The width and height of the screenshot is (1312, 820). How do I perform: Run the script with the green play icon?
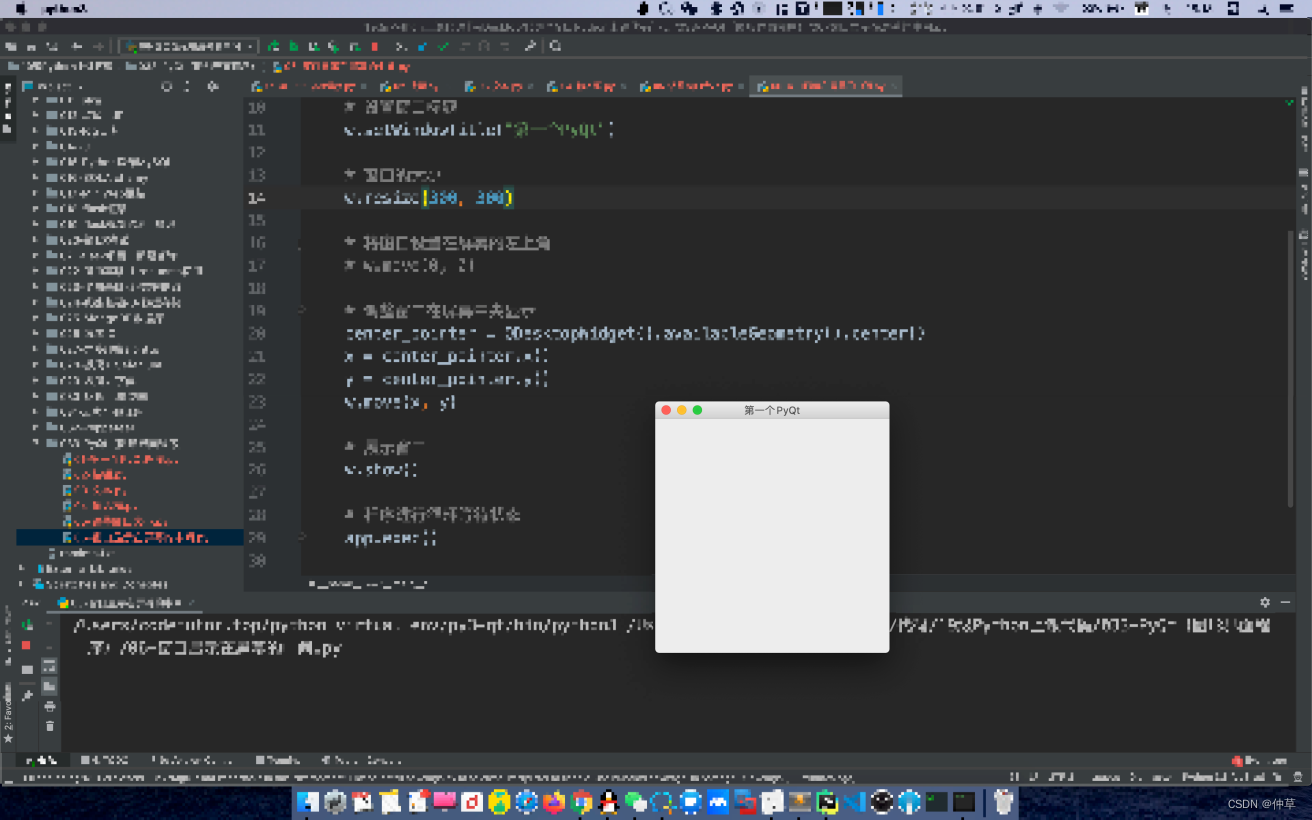(x=274, y=46)
